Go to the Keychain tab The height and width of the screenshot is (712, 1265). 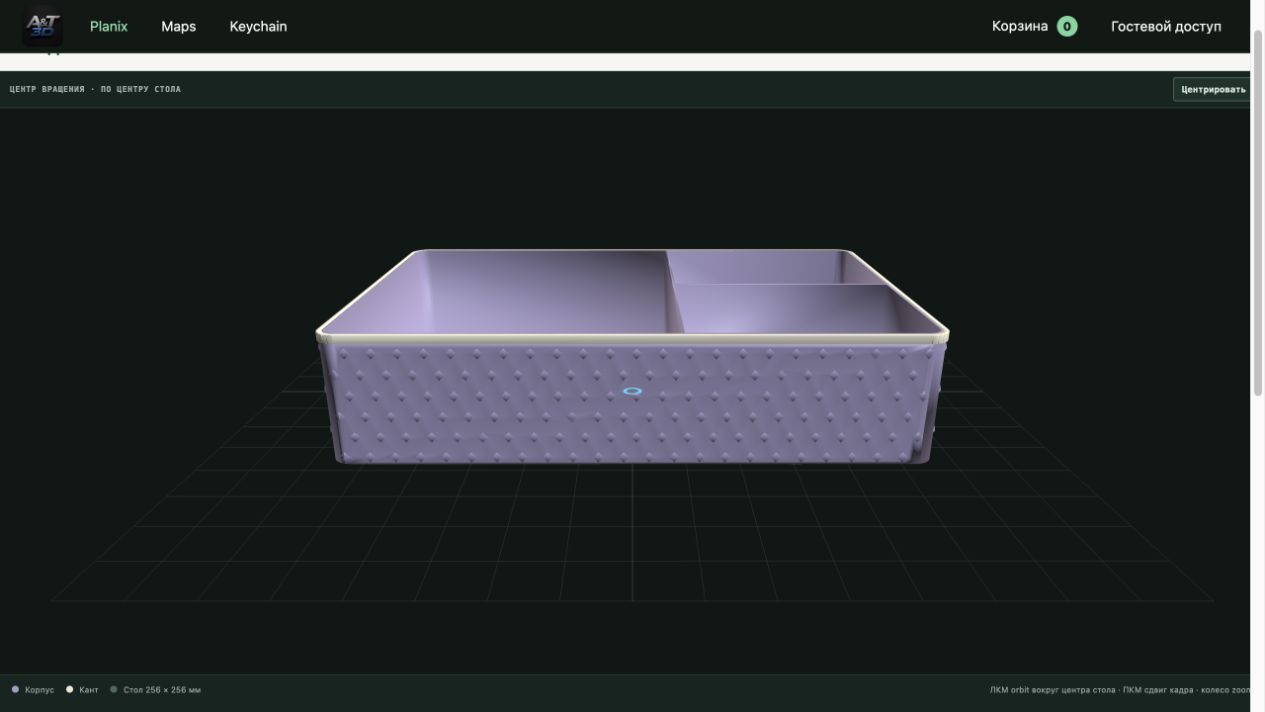[258, 26]
